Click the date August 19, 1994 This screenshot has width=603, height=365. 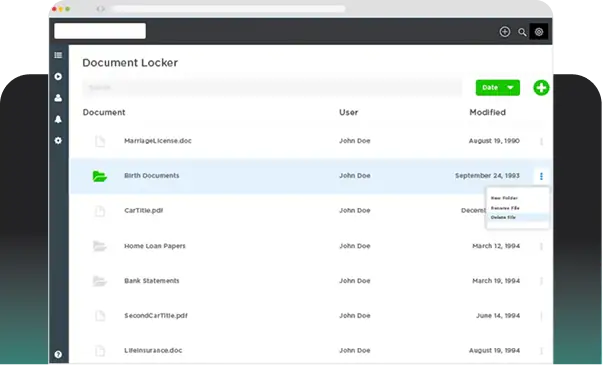[494, 351]
